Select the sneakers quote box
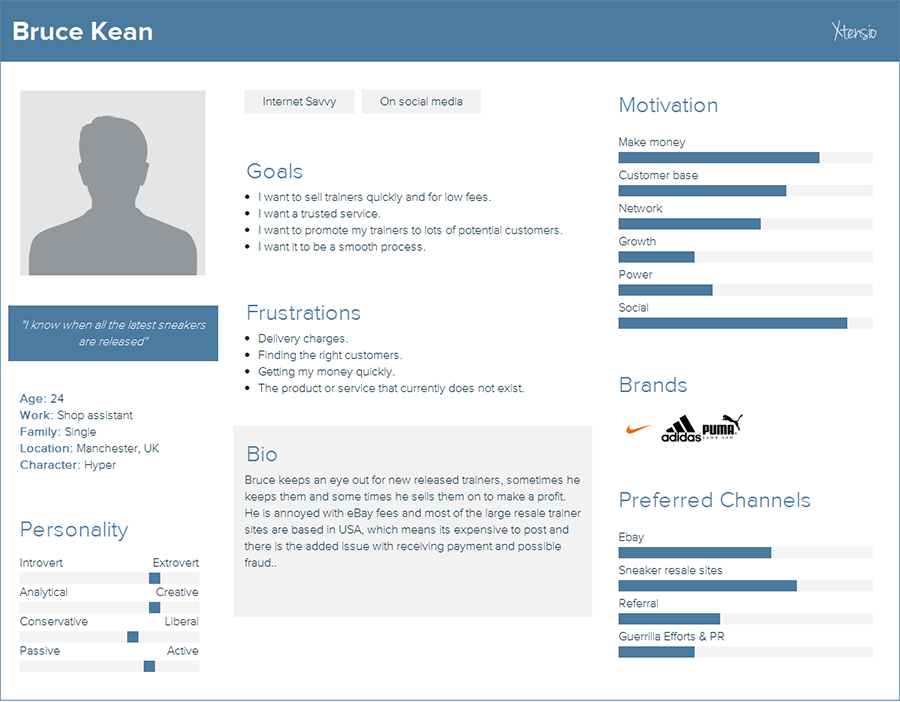 113,333
